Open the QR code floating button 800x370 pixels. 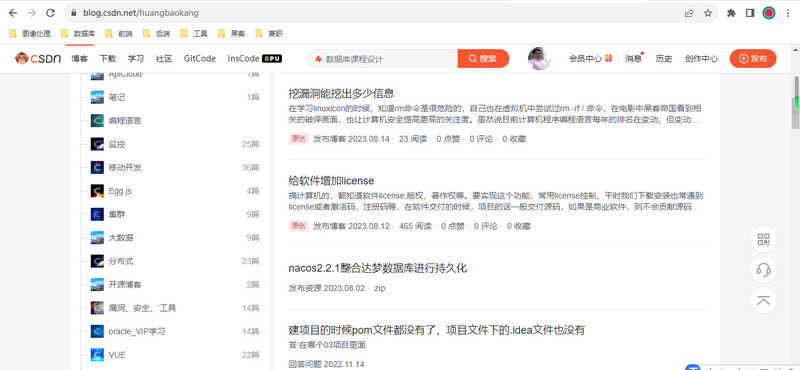(x=764, y=240)
